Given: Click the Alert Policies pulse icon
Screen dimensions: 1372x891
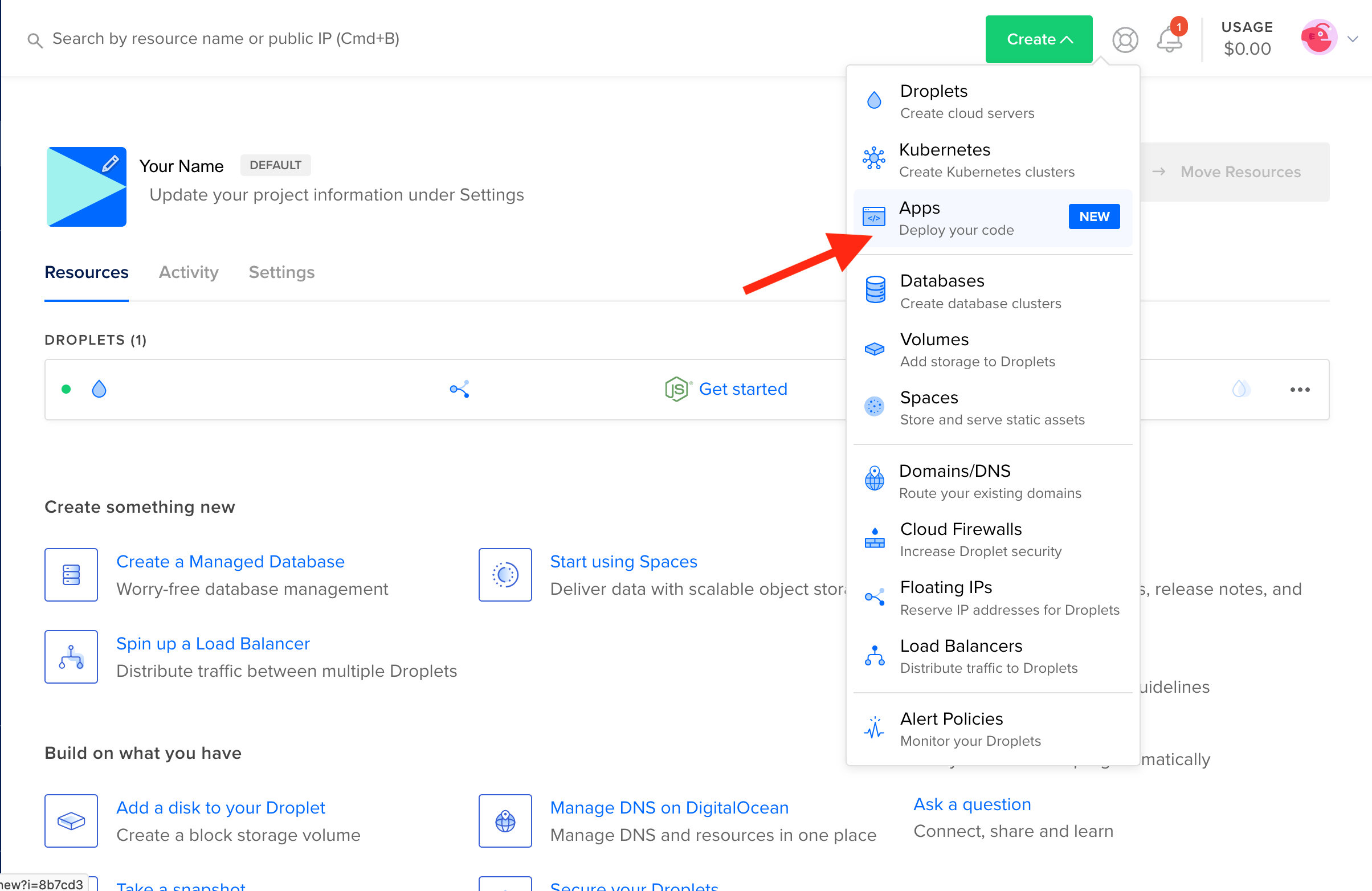Looking at the screenshot, I should [875, 728].
